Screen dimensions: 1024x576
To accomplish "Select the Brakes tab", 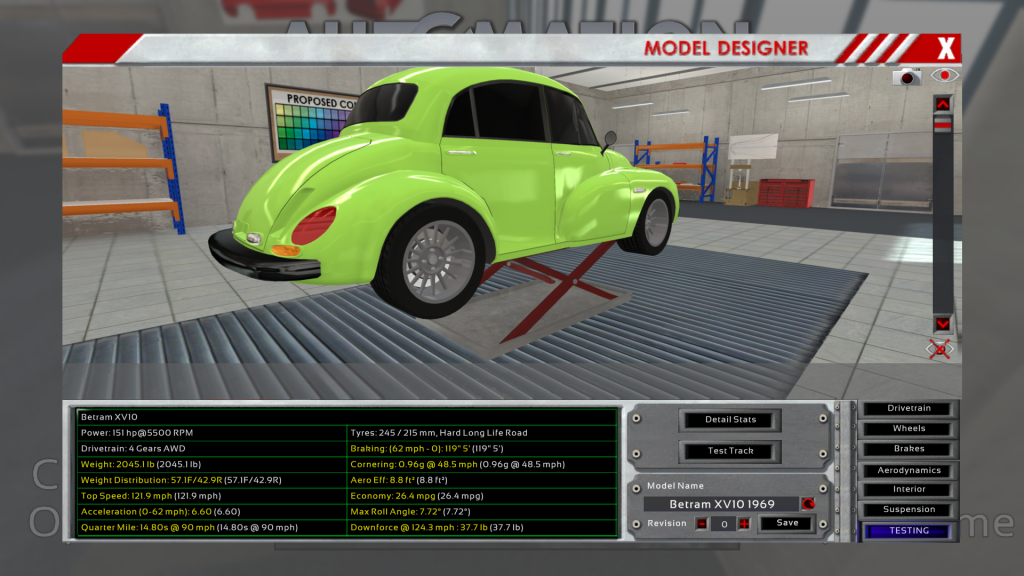I will (909, 449).
